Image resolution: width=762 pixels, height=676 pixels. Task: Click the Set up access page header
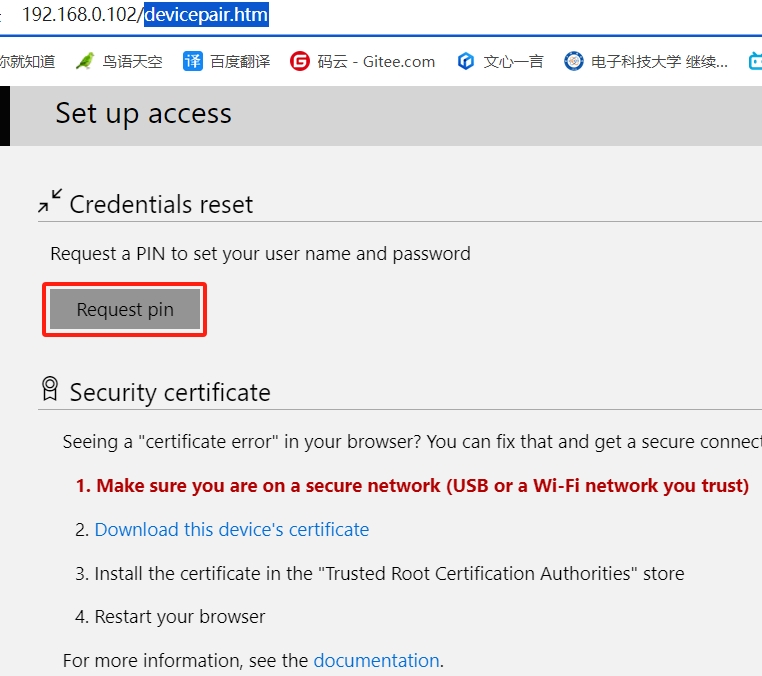tap(143, 113)
